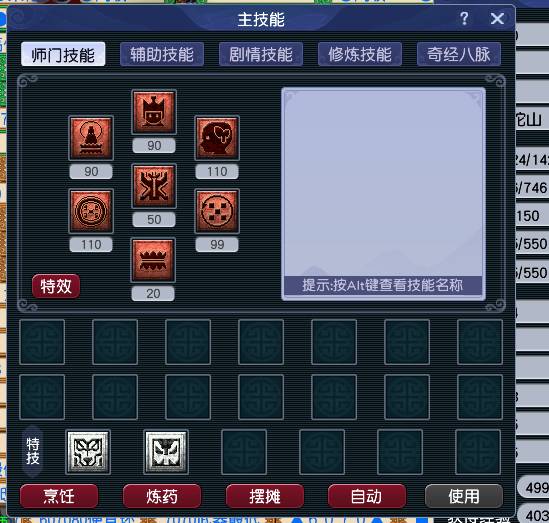The width and height of the screenshot is (549, 523).
Task: Select the second dark beast mask special skill
Action: (x=166, y=452)
